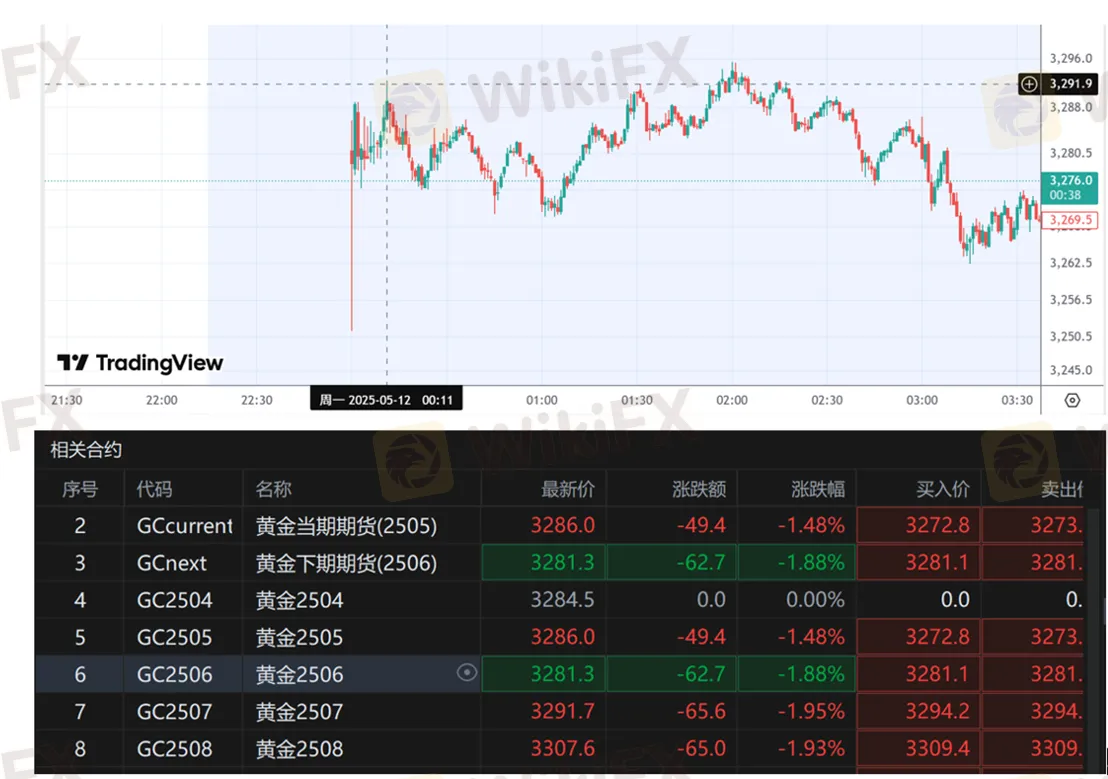Screen dimensions: 1108x779
Task: Select the GC2507 contract row
Action: click(x=174, y=712)
